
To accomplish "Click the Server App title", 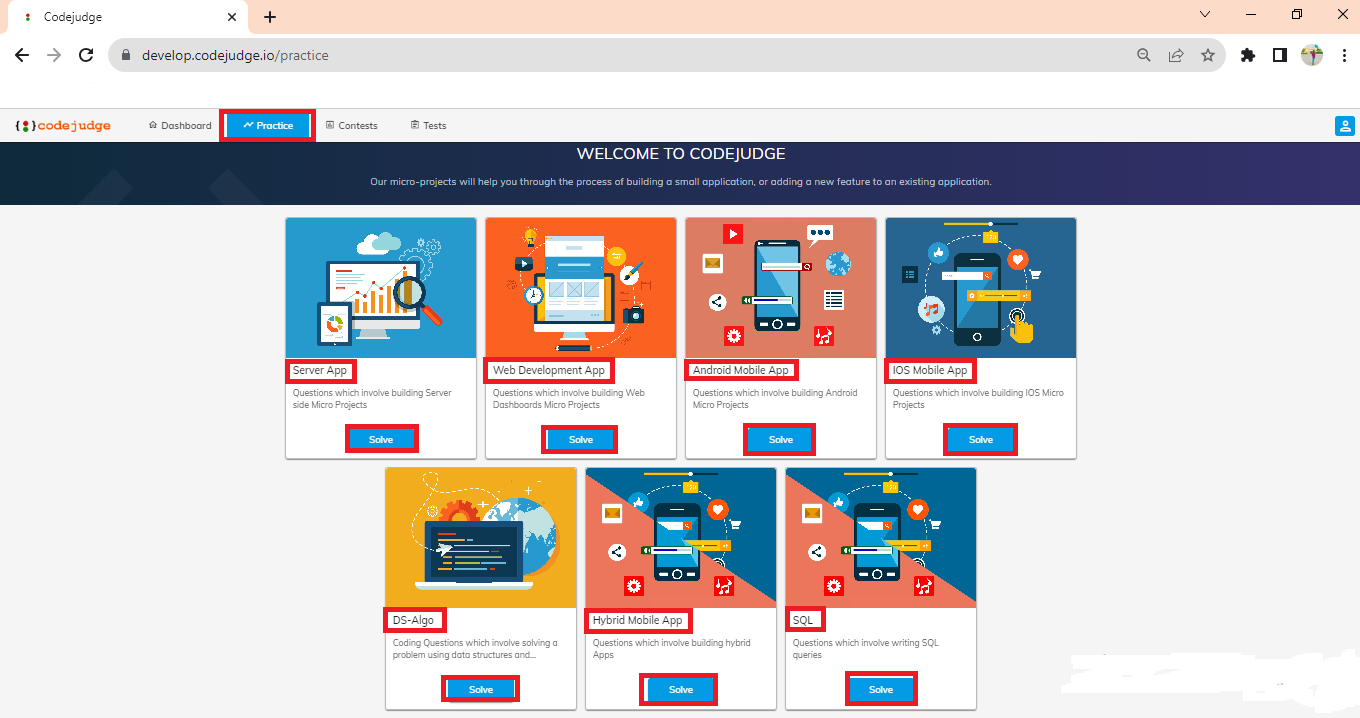I will 320,370.
